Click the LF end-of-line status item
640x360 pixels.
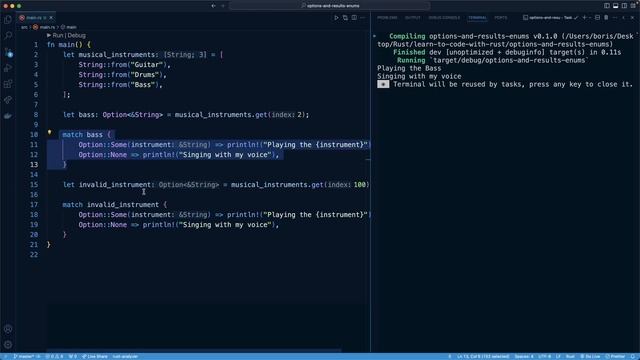point(558,356)
